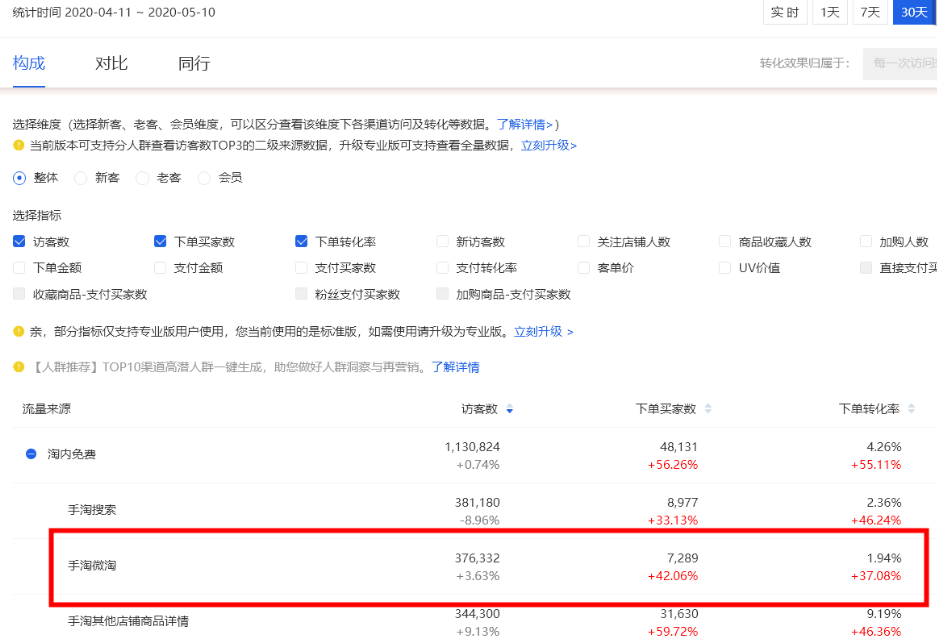Check the 支付买家数 checkbox
Viewport: 937px width, 640px height.
coord(301,268)
